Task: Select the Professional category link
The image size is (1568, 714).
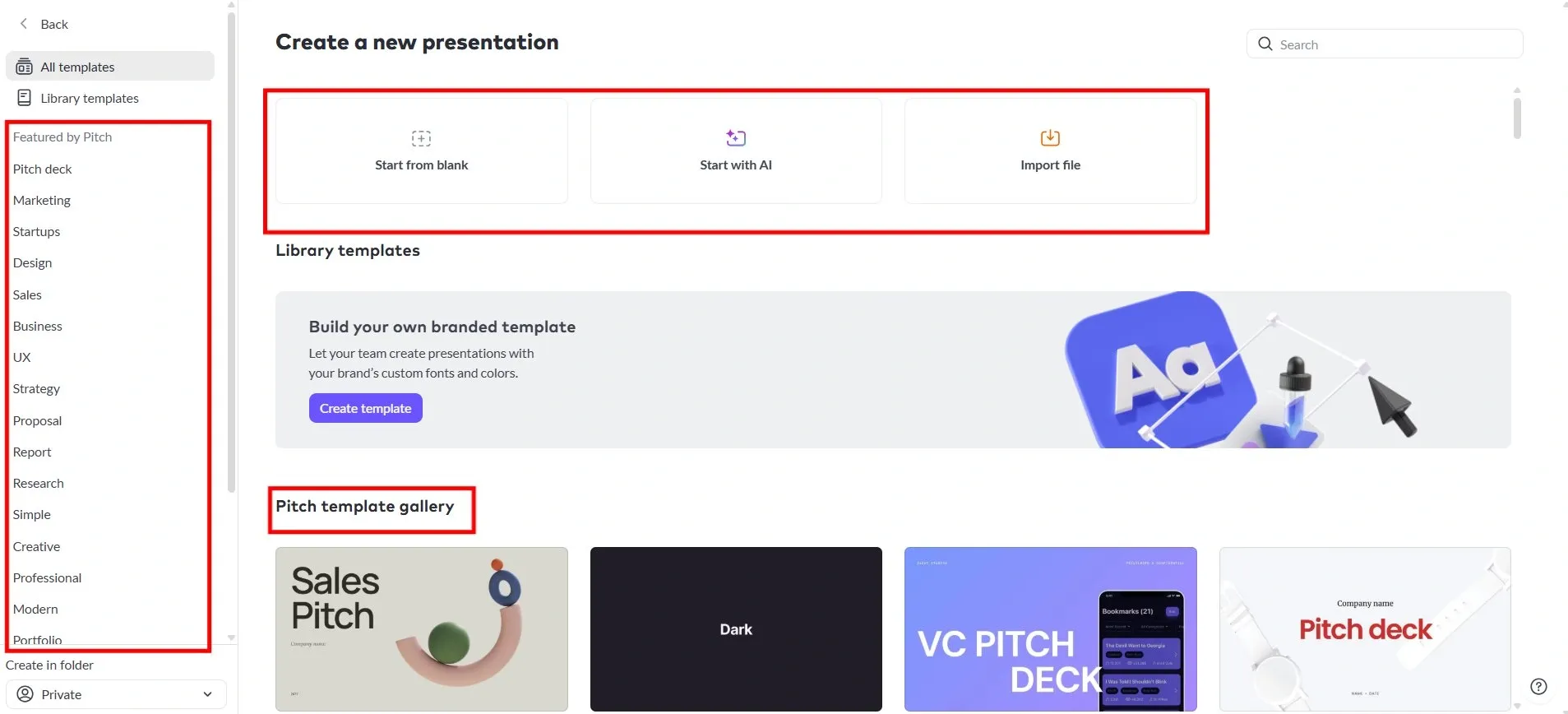Action: 47,577
